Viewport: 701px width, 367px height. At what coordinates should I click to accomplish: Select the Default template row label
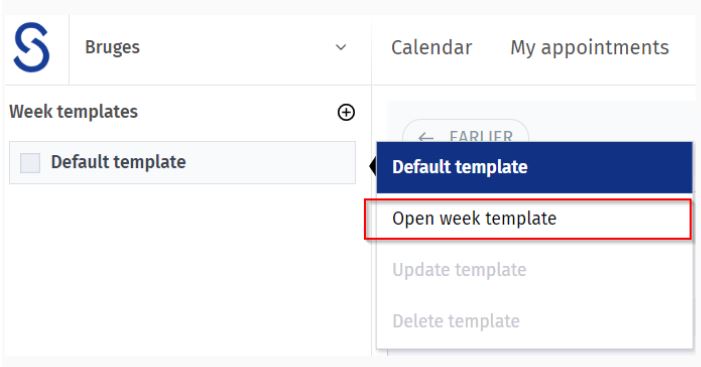click(x=118, y=162)
